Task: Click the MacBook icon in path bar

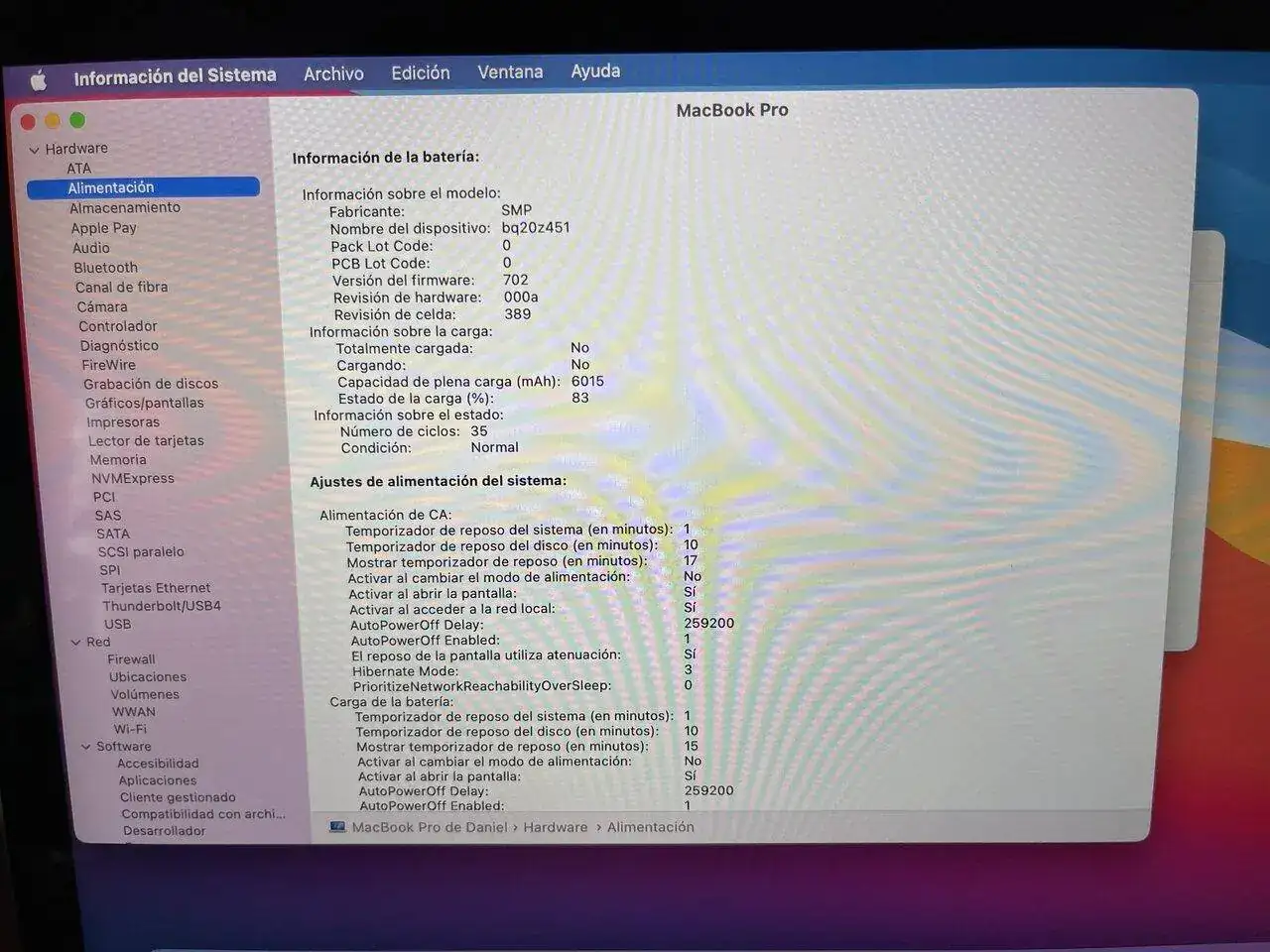Action: coord(337,827)
